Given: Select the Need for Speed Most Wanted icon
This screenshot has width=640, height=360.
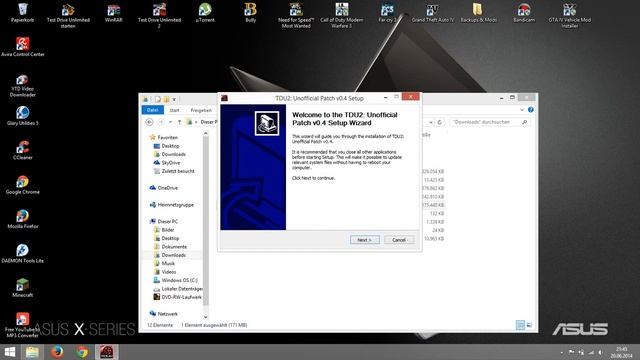Looking at the screenshot, I should pos(296,16).
